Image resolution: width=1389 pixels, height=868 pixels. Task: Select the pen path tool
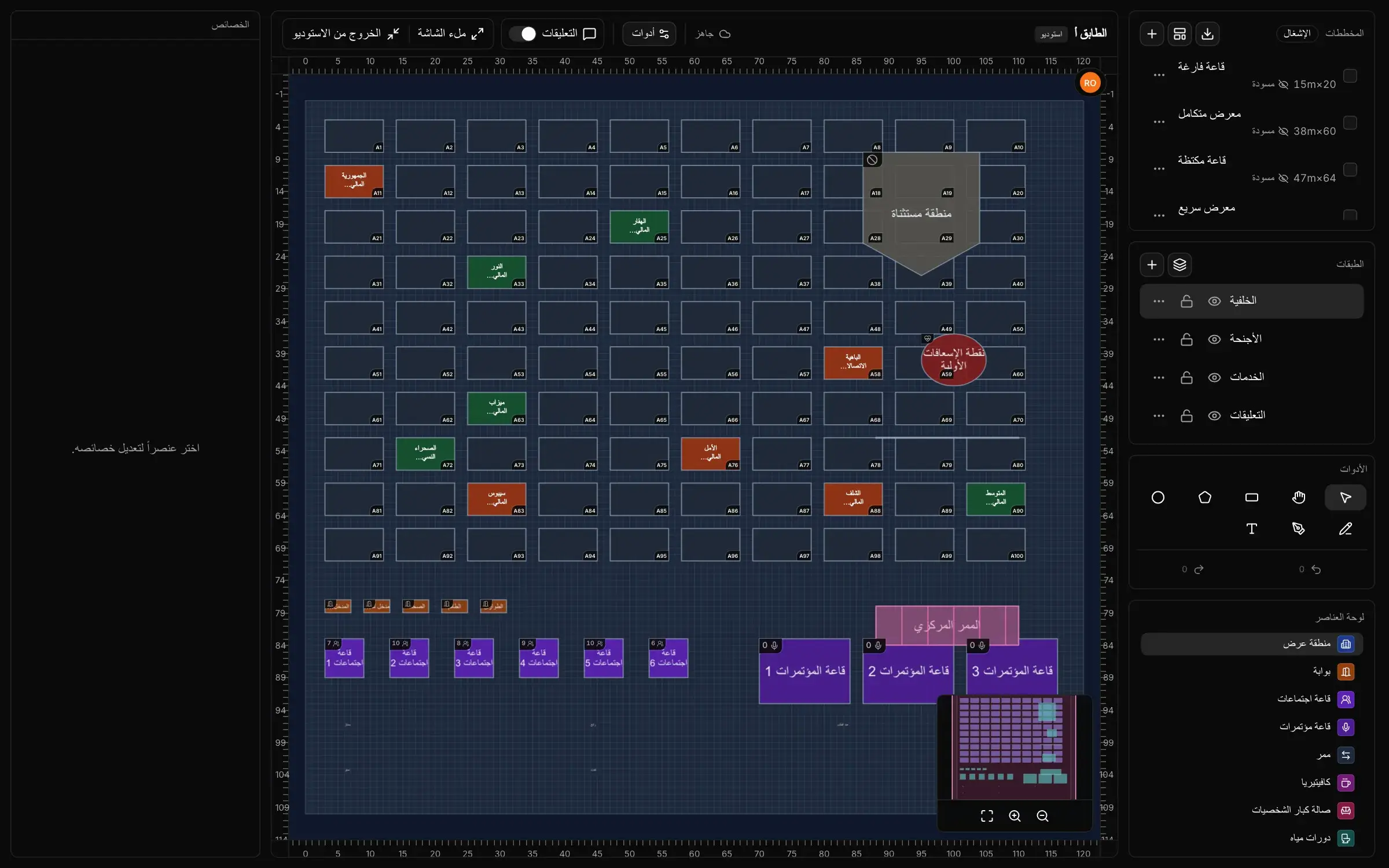tap(1299, 529)
